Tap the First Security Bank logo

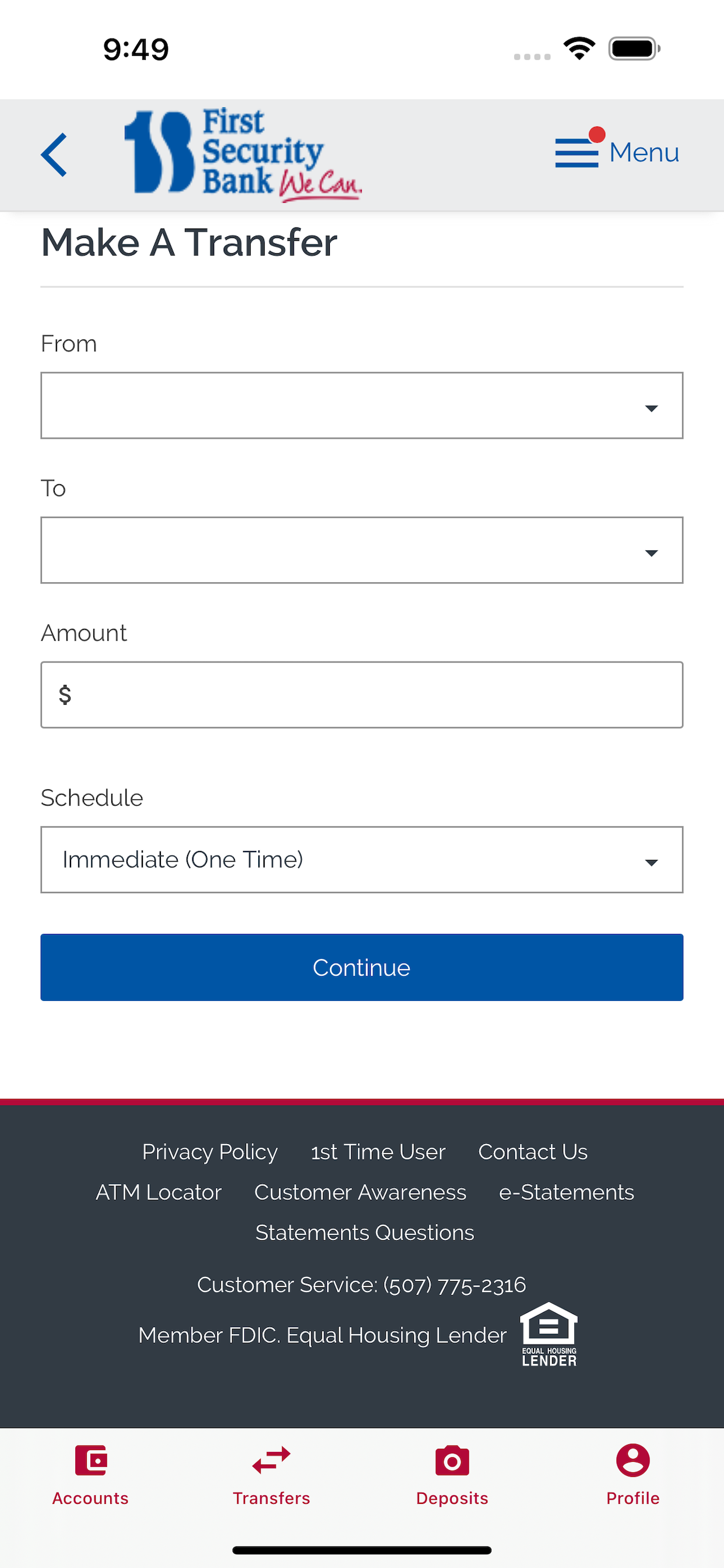[x=242, y=154]
